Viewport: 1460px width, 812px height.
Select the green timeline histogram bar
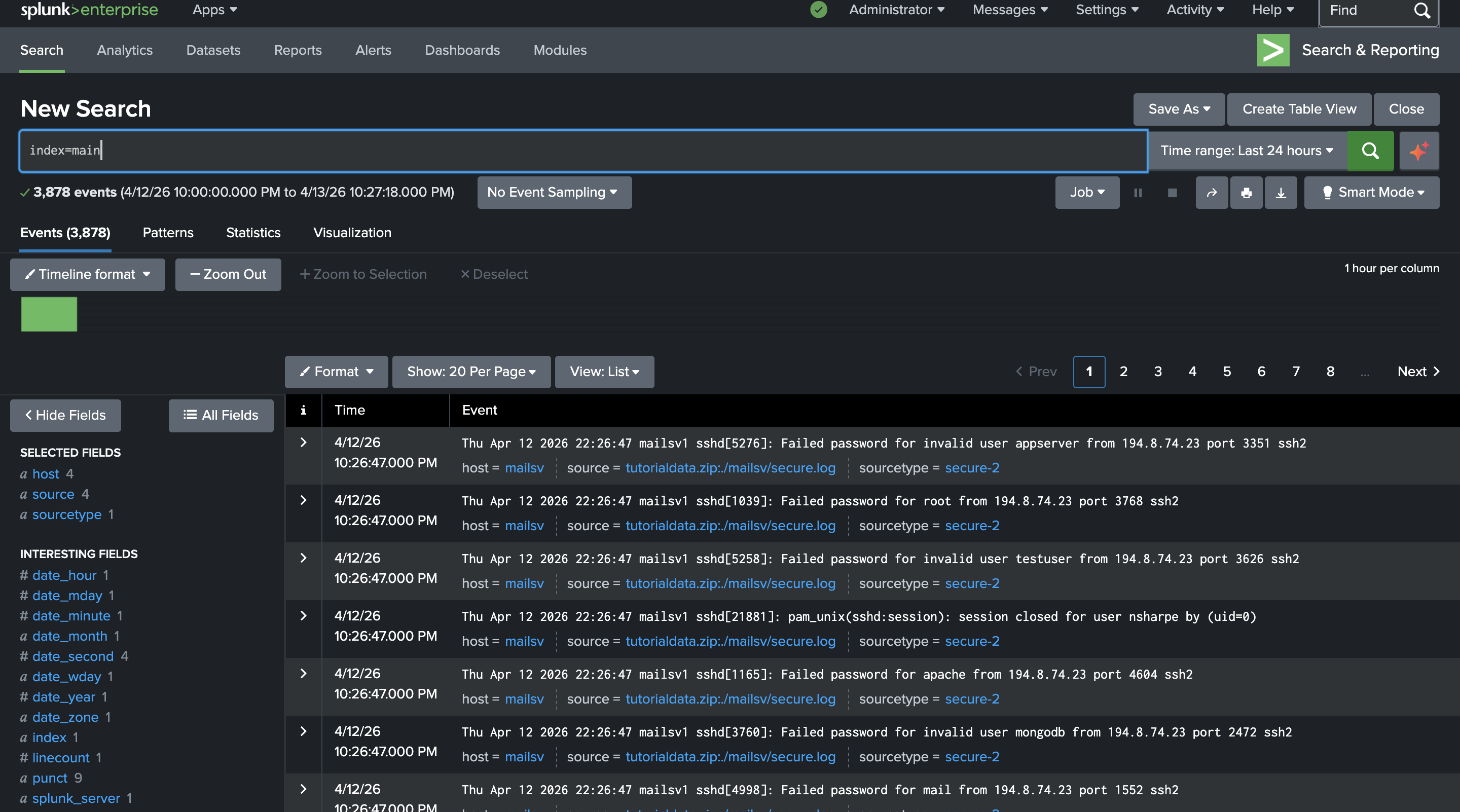click(x=49, y=314)
